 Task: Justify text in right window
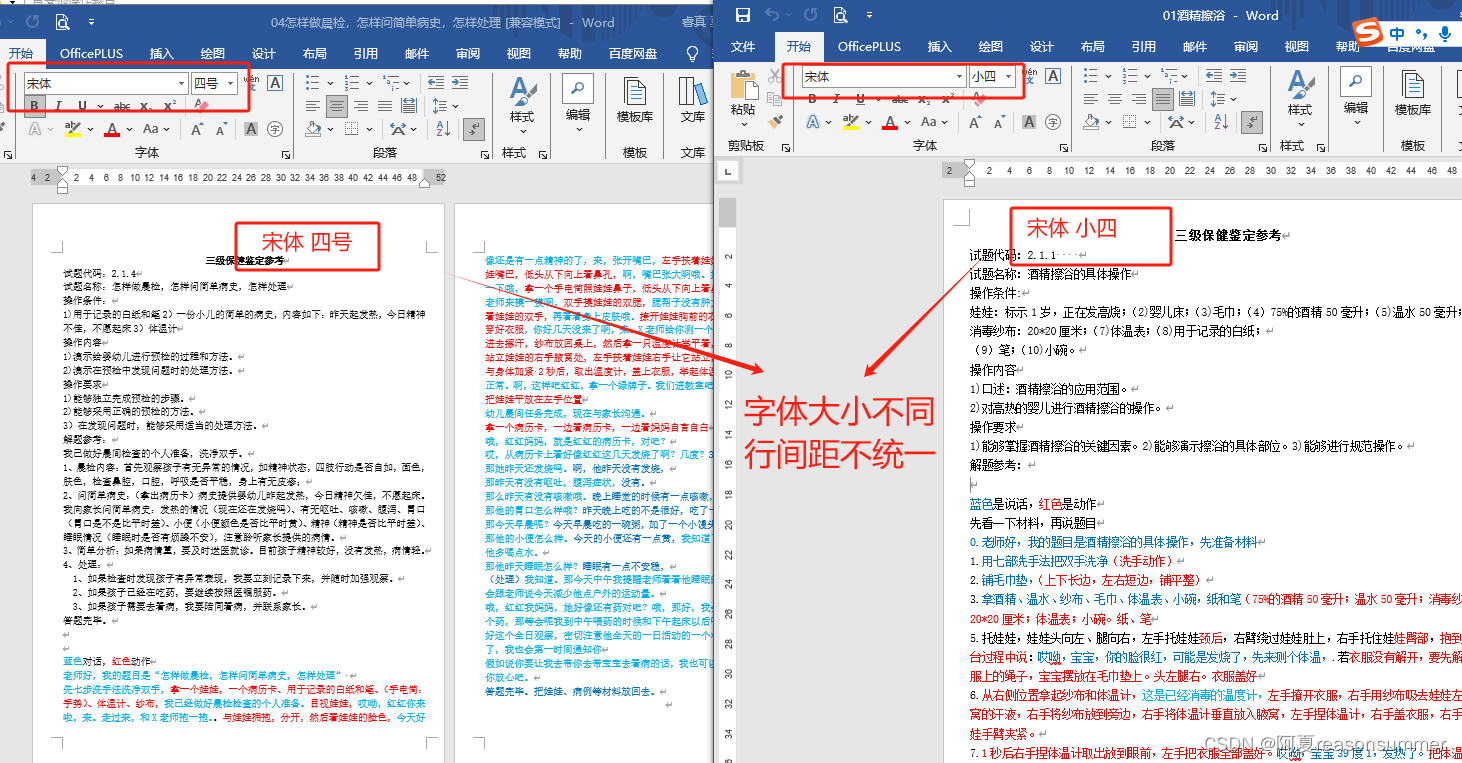coord(1163,99)
